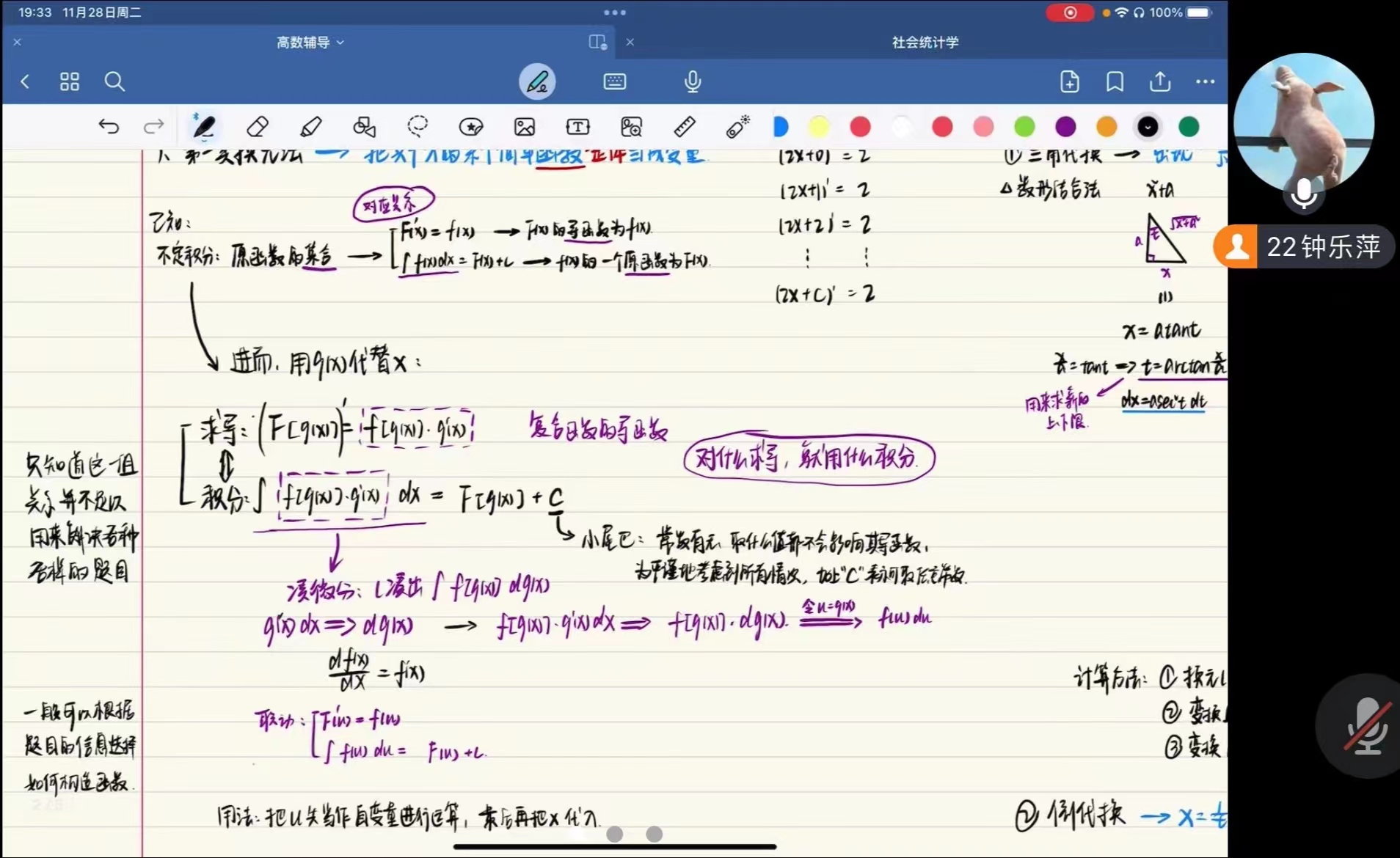Image resolution: width=1400 pixels, height=858 pixels.
Task: Open the page thumbnails grid view
Action: pyautogui.click(x=69, y=81)
